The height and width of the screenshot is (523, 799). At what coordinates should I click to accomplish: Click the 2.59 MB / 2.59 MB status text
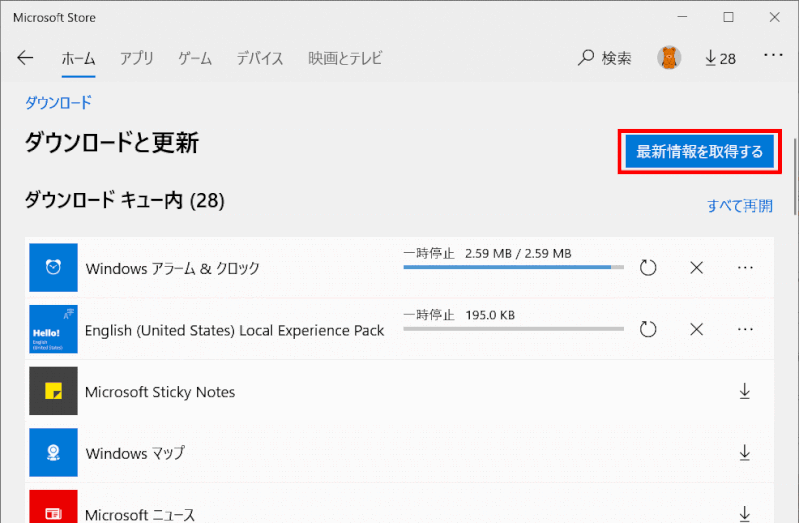(x=518, y=253)
